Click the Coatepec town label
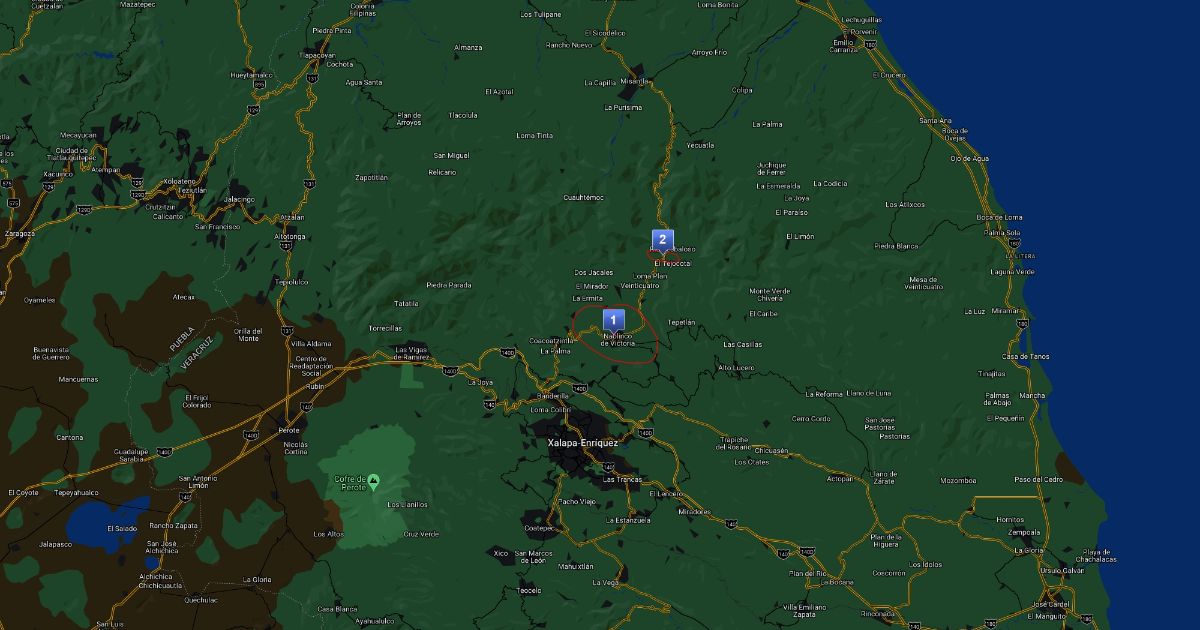The height and width of the screenshot is (630, 1200). pos(538,528)
